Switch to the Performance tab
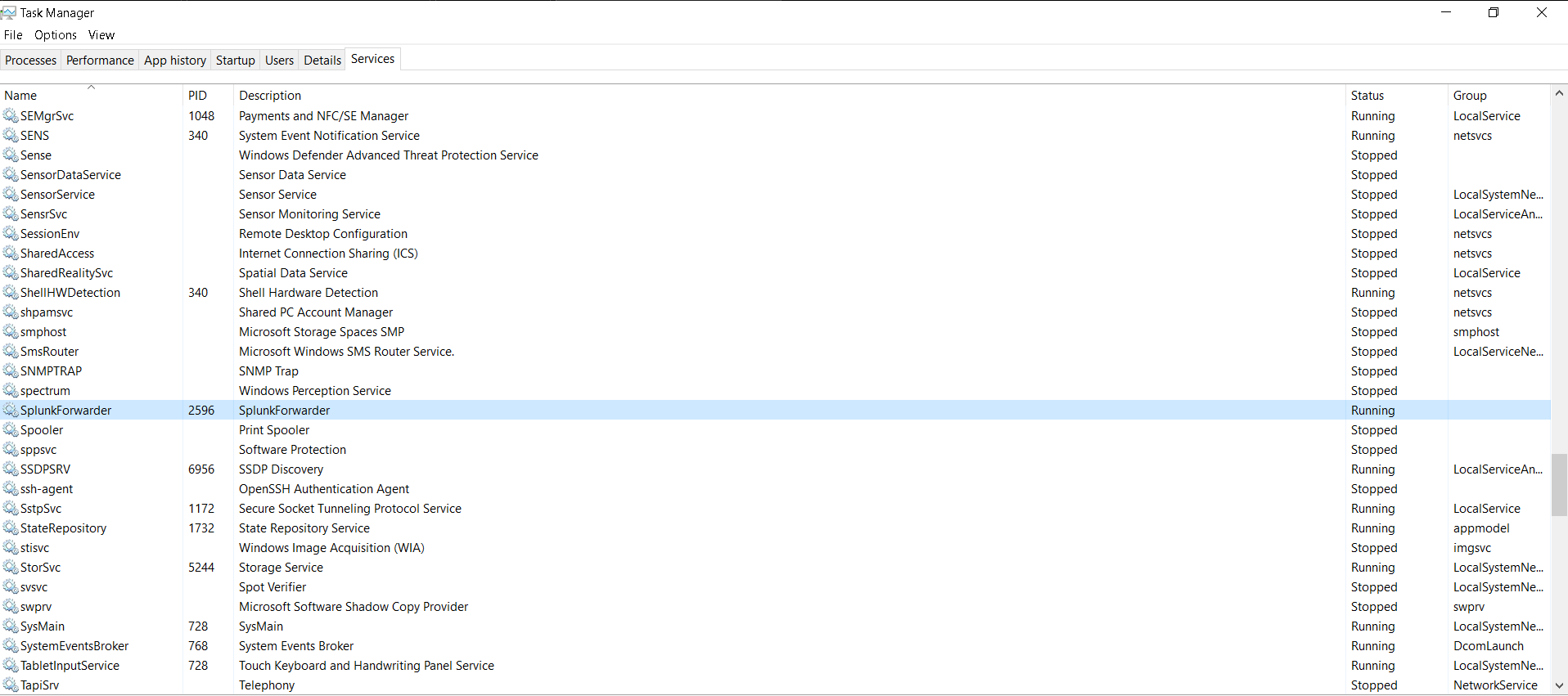Screen dimensions: 1568x696 [100, 61]
